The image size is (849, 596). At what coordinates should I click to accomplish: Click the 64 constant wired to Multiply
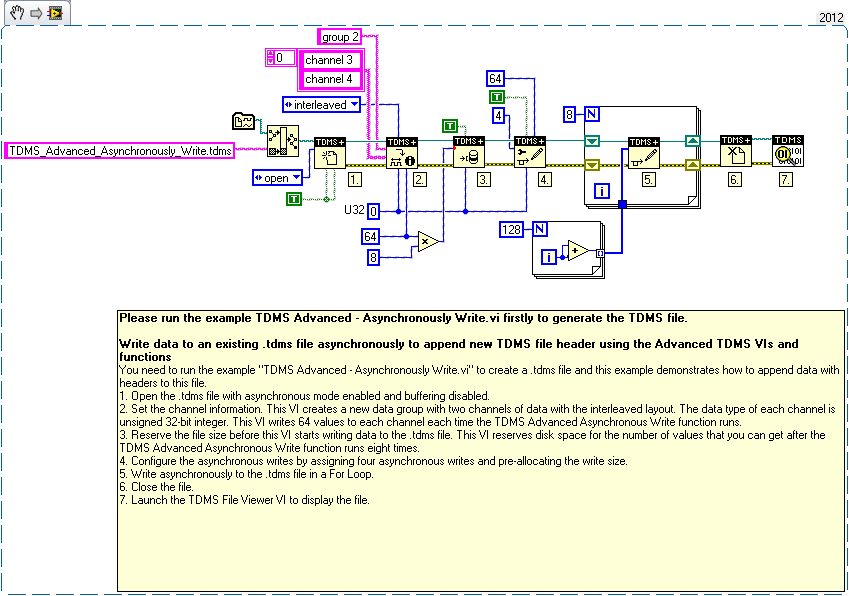[x=370, y=237]
